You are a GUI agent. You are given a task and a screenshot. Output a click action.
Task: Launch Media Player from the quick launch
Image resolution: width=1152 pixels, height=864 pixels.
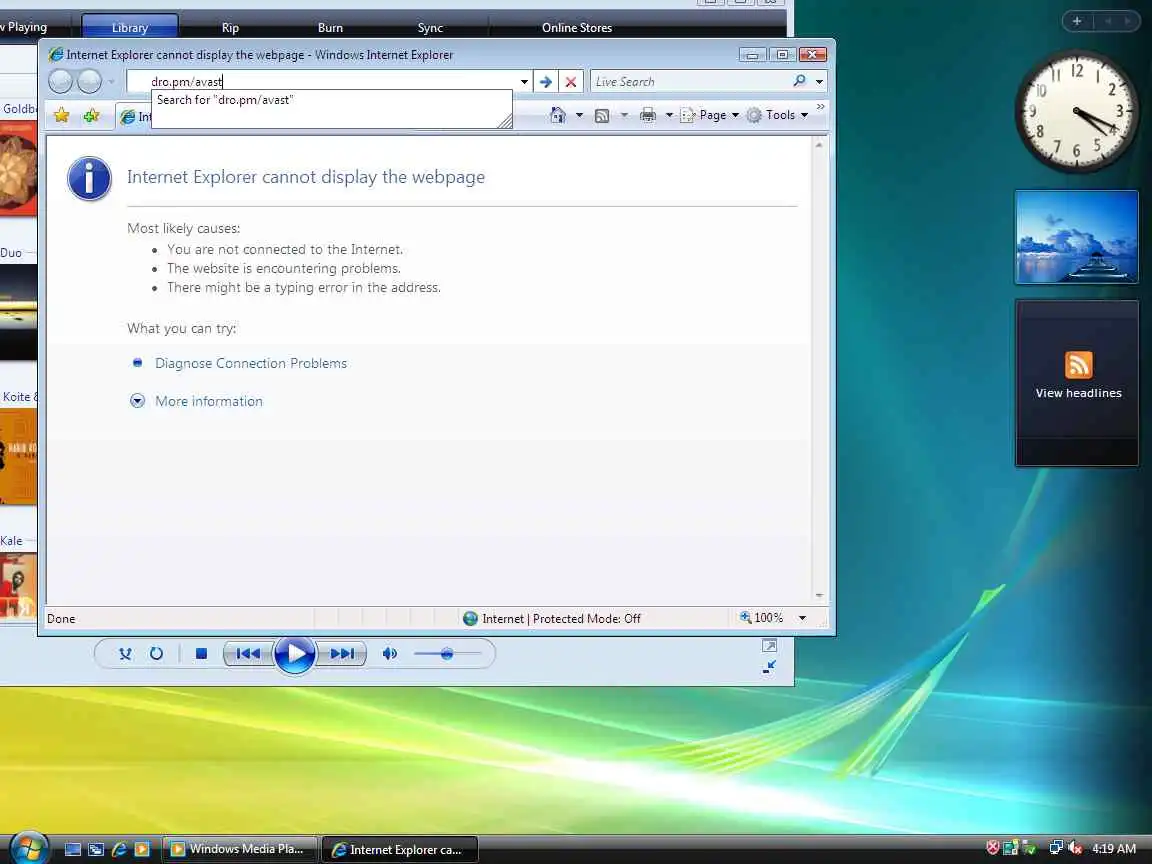(143, 849)
